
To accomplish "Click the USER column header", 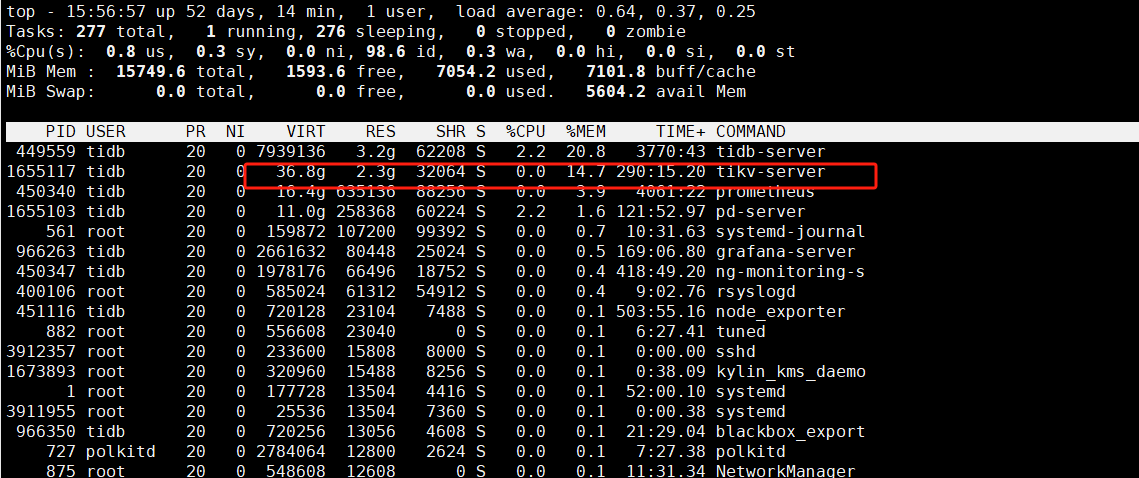I will point(105,131).
